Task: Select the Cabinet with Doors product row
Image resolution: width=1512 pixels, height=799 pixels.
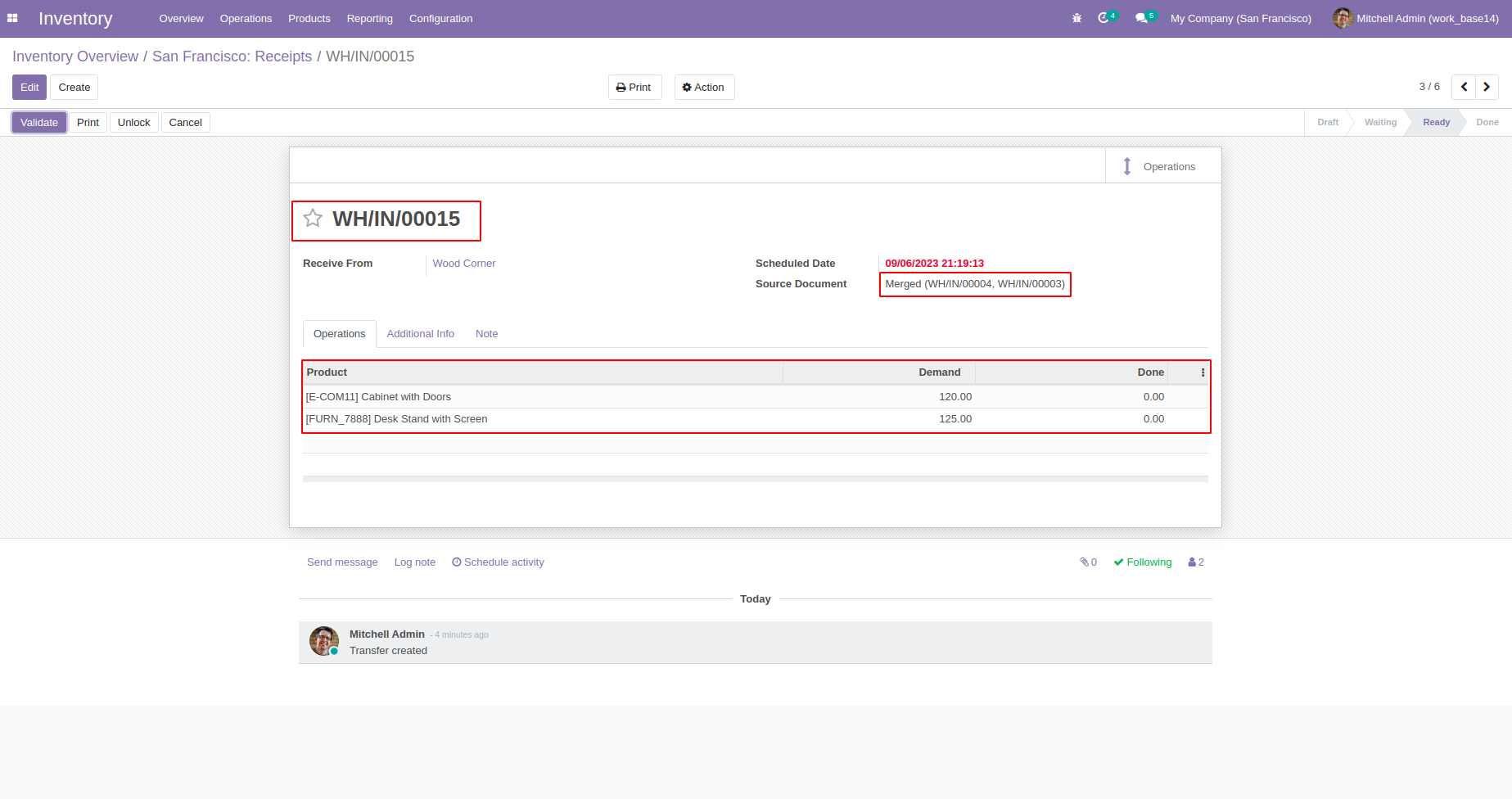Action: [x=378, y=397]
